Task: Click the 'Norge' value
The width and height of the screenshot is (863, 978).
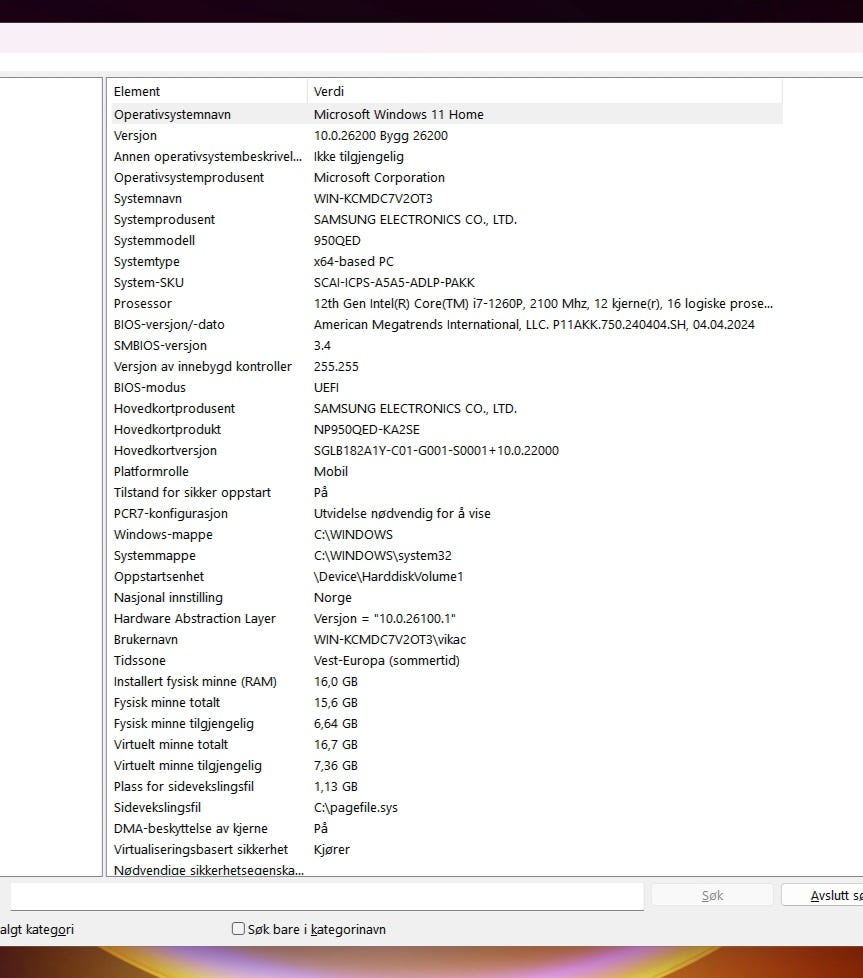Action: [332, 598]
